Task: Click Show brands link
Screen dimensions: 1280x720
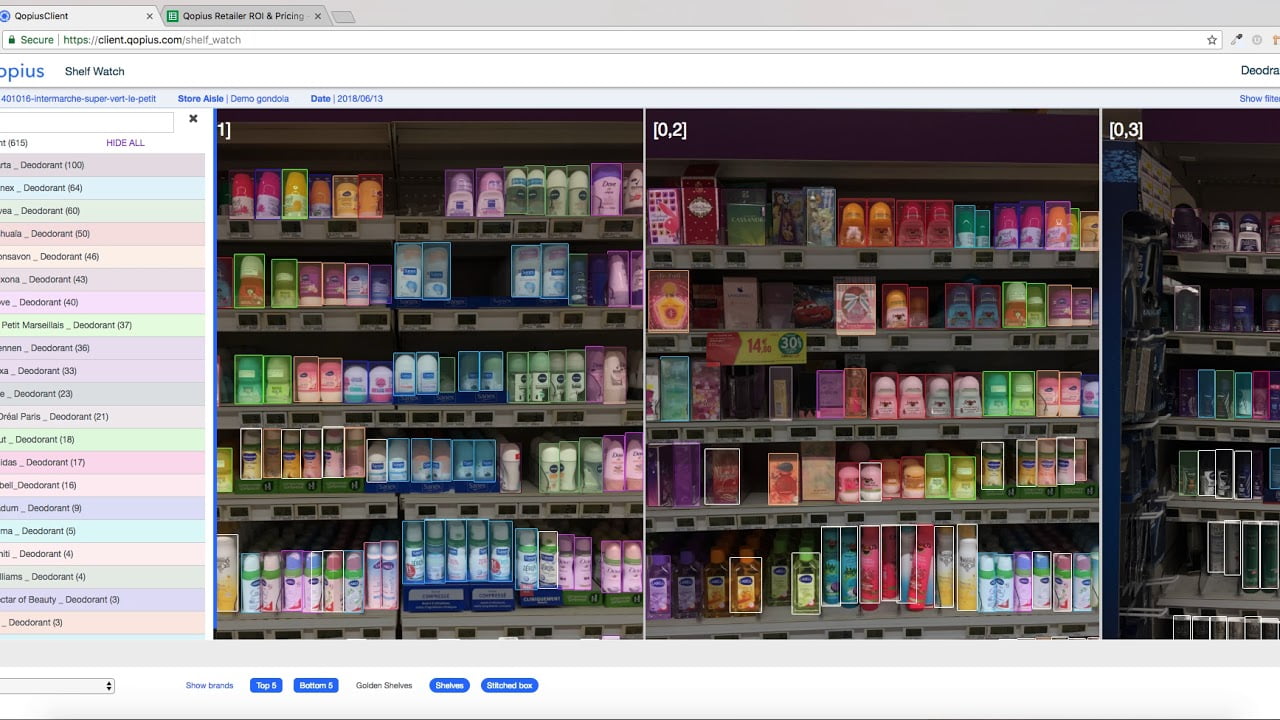Action: (209, 685)
